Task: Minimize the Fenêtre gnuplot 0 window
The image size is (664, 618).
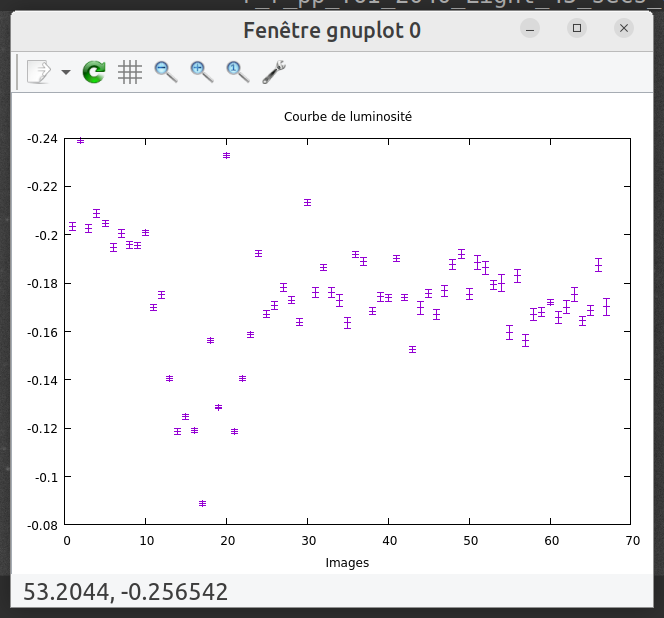Action: pos(530,28)
